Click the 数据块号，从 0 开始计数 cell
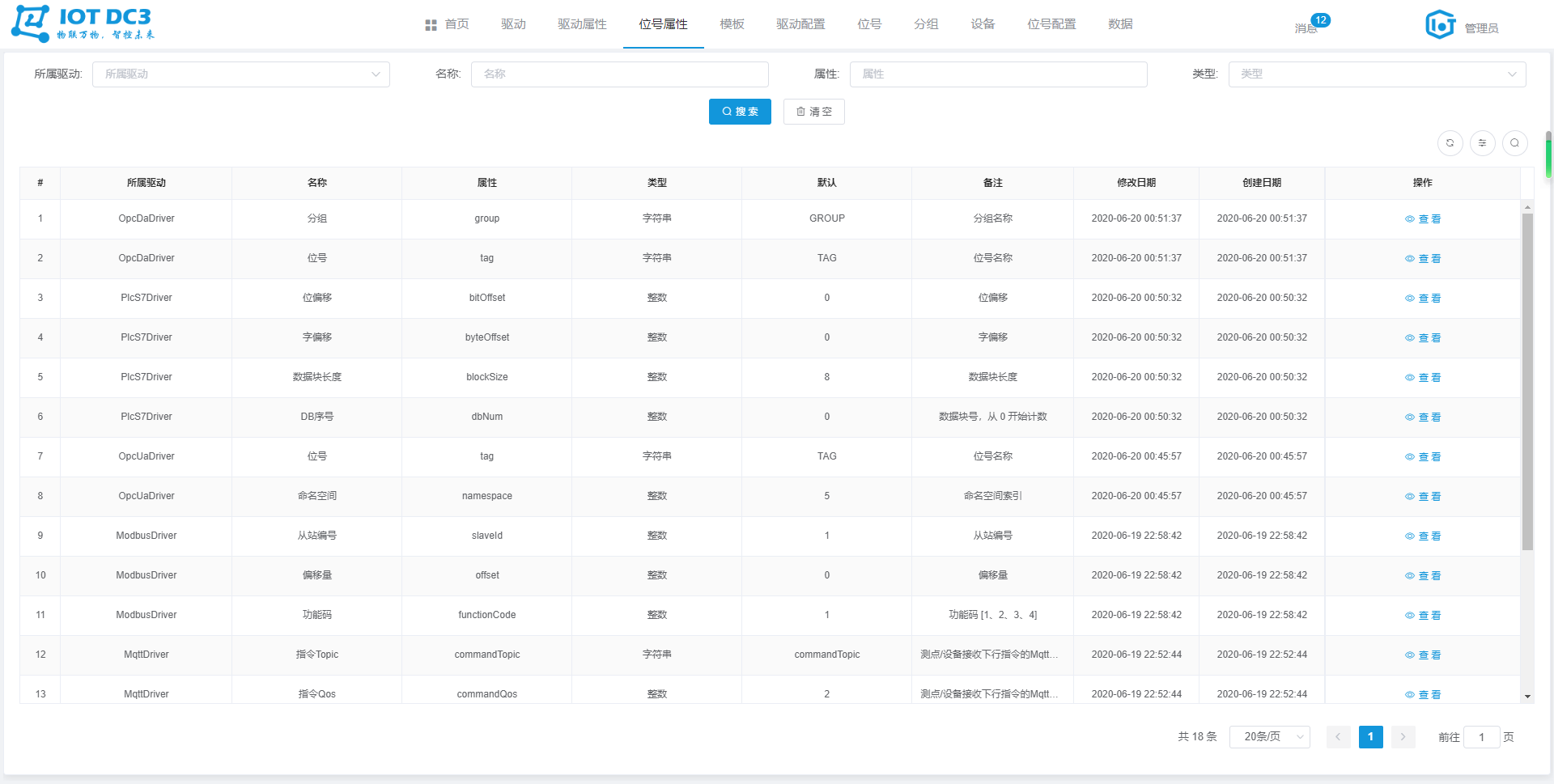Image resolution: width=1554 pixels, height=784 pixels. (x=993, y=417)
